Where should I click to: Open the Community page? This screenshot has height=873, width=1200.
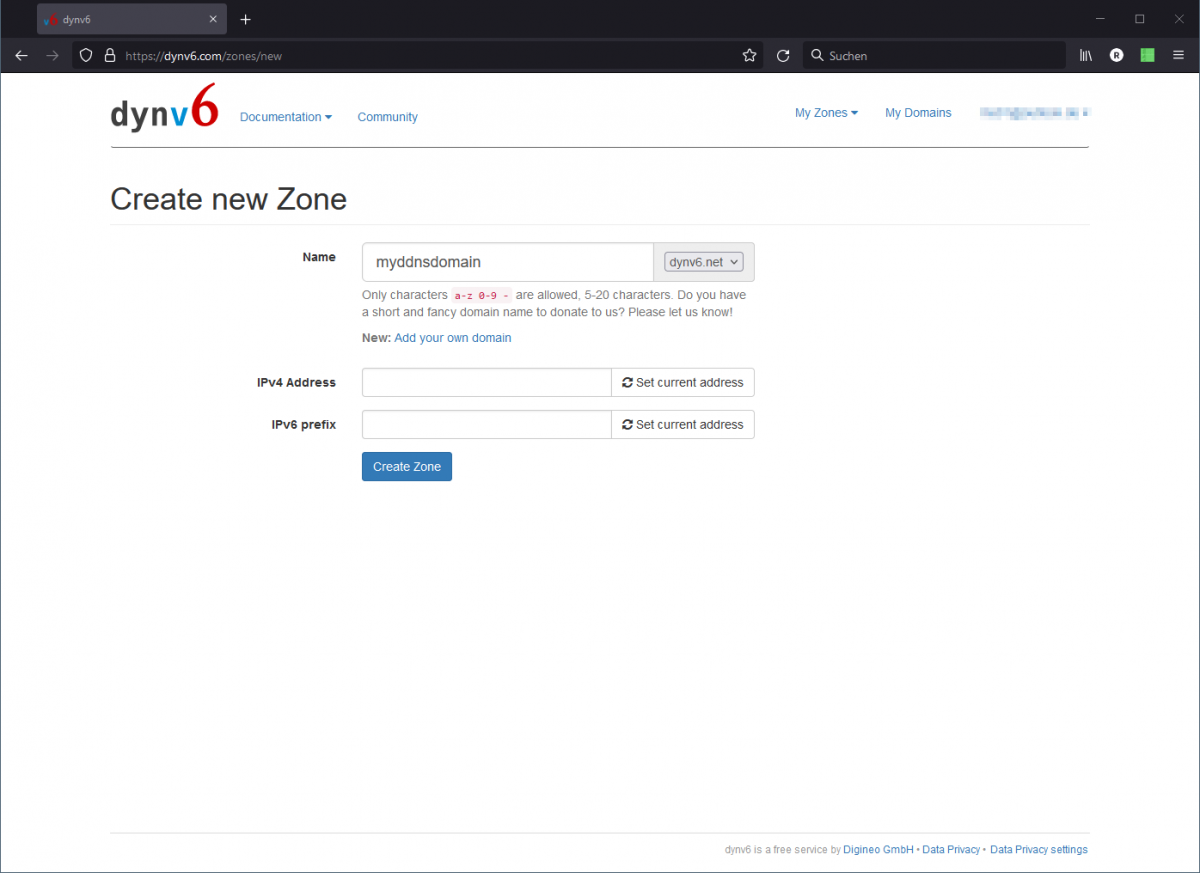[x=387, y=117]
